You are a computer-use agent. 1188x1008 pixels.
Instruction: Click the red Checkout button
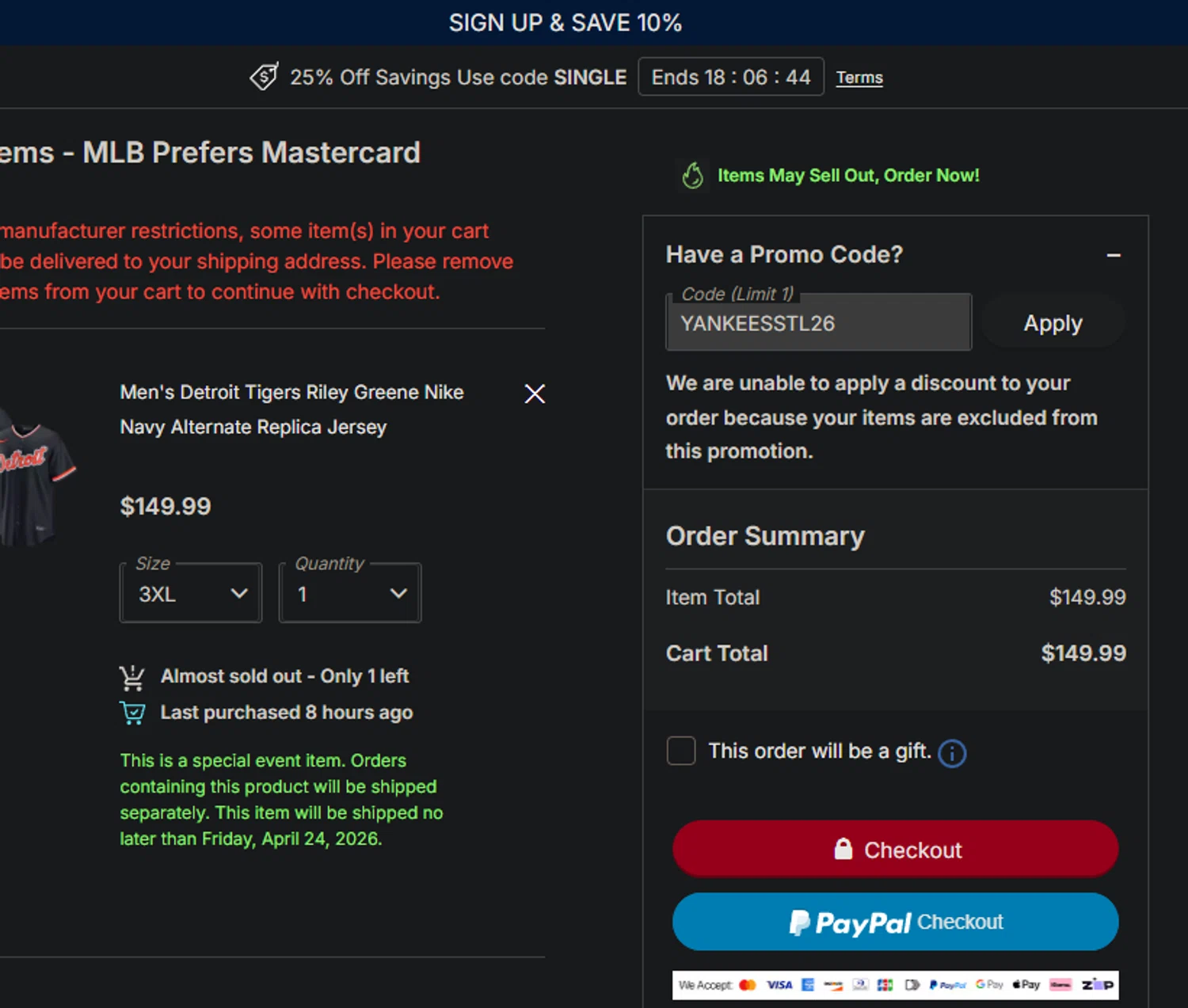[895, 849]
